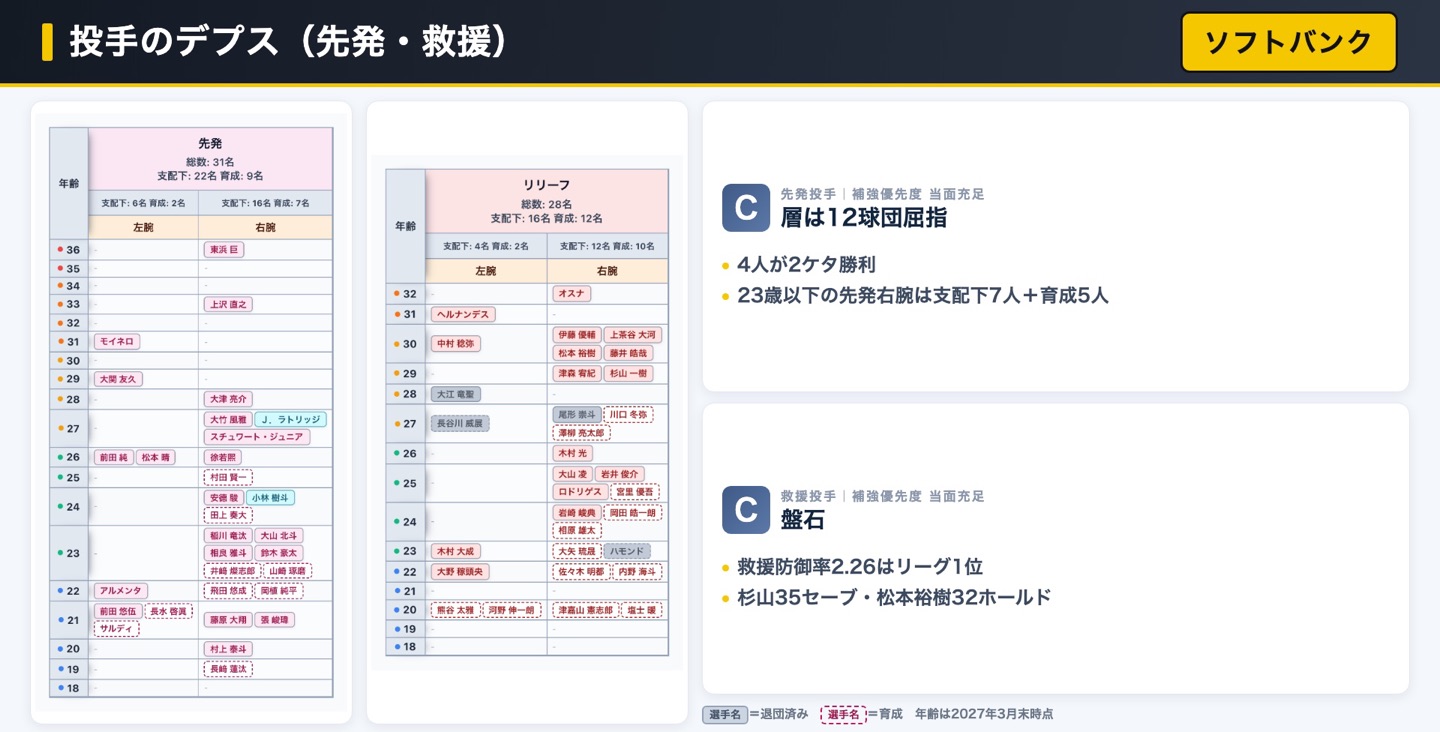Image resolution: width=1440 pixels, height=732 pixels.
Task: Click the 杉山35セーブ・松本裕樹32ホールド bullet
Action: [x=894, y=598]
